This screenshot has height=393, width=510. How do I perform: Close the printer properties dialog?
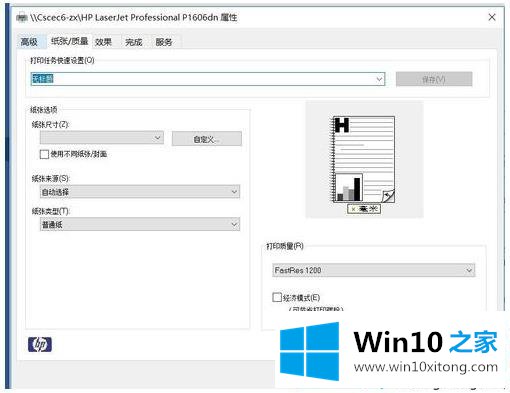pyautogui.click(x=492, y=17)
